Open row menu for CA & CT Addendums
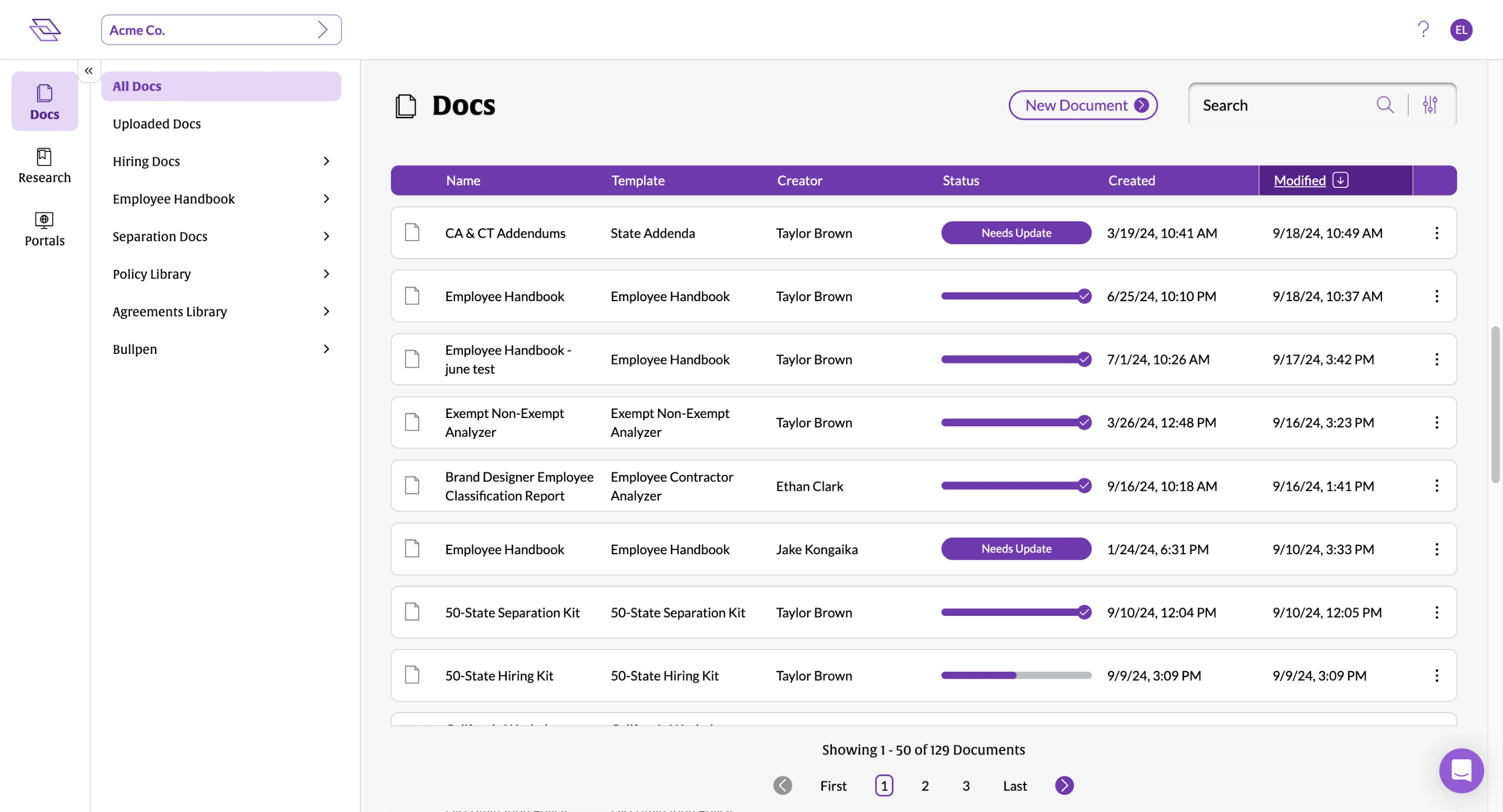1503x812 pixels. pyautogui.click(x=1437, y=233)
